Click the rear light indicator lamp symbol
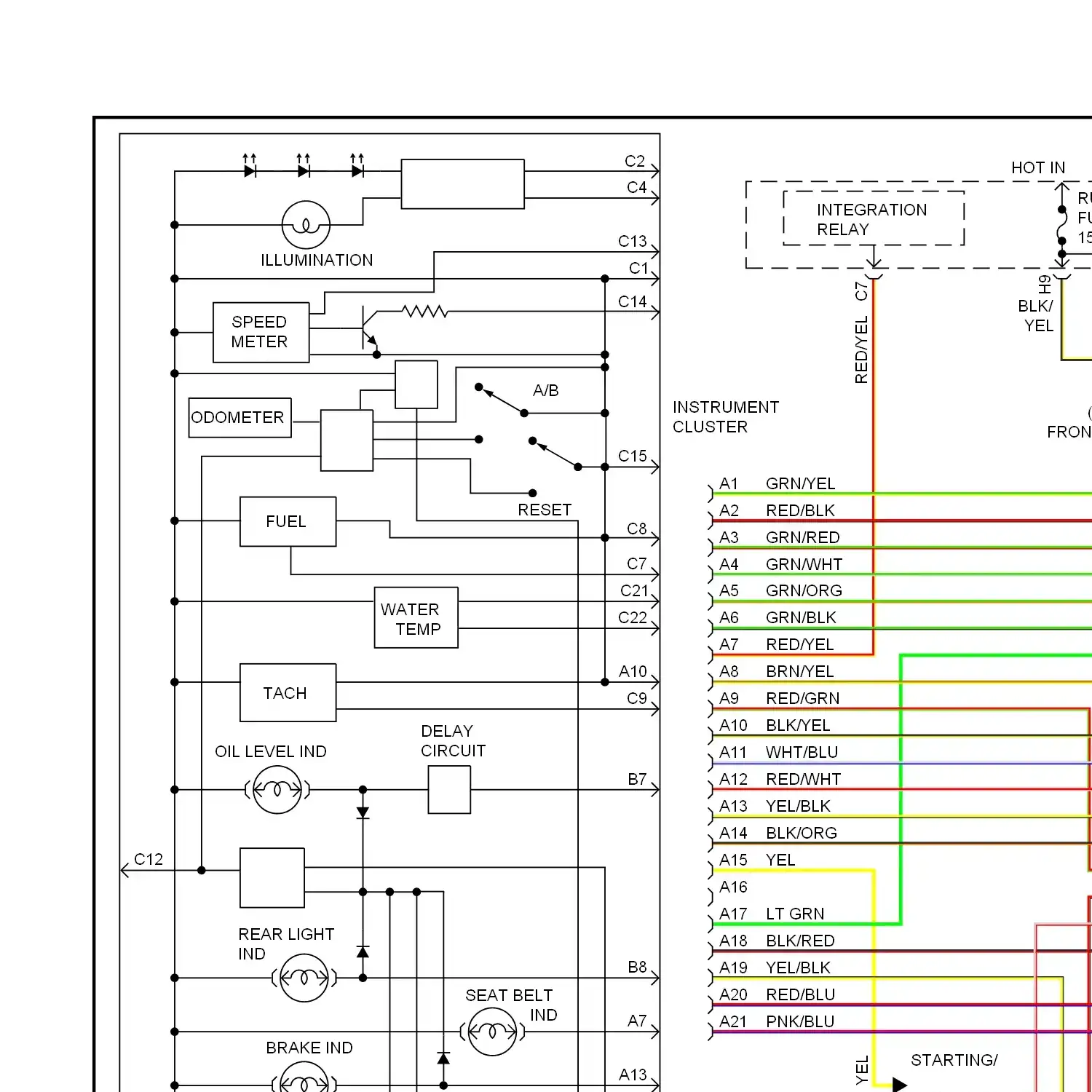 [x=304, y=978]
